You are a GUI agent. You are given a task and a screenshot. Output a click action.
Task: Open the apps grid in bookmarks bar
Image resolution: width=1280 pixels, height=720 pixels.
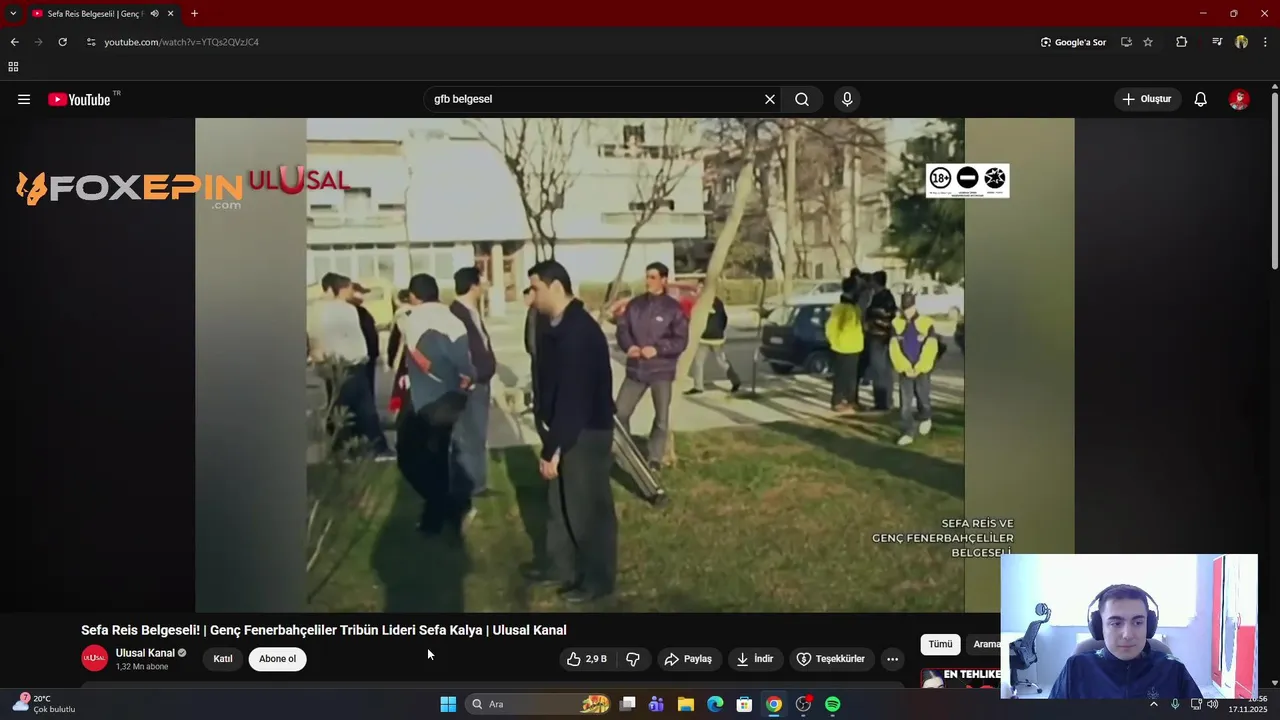point(13,67)
